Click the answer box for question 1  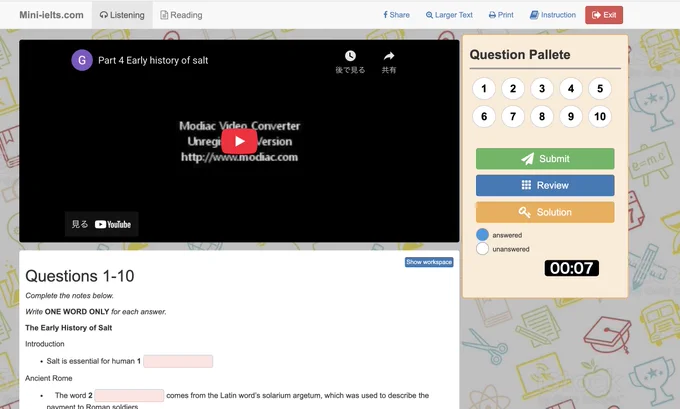pyautogui.click(x=178, y=361)
